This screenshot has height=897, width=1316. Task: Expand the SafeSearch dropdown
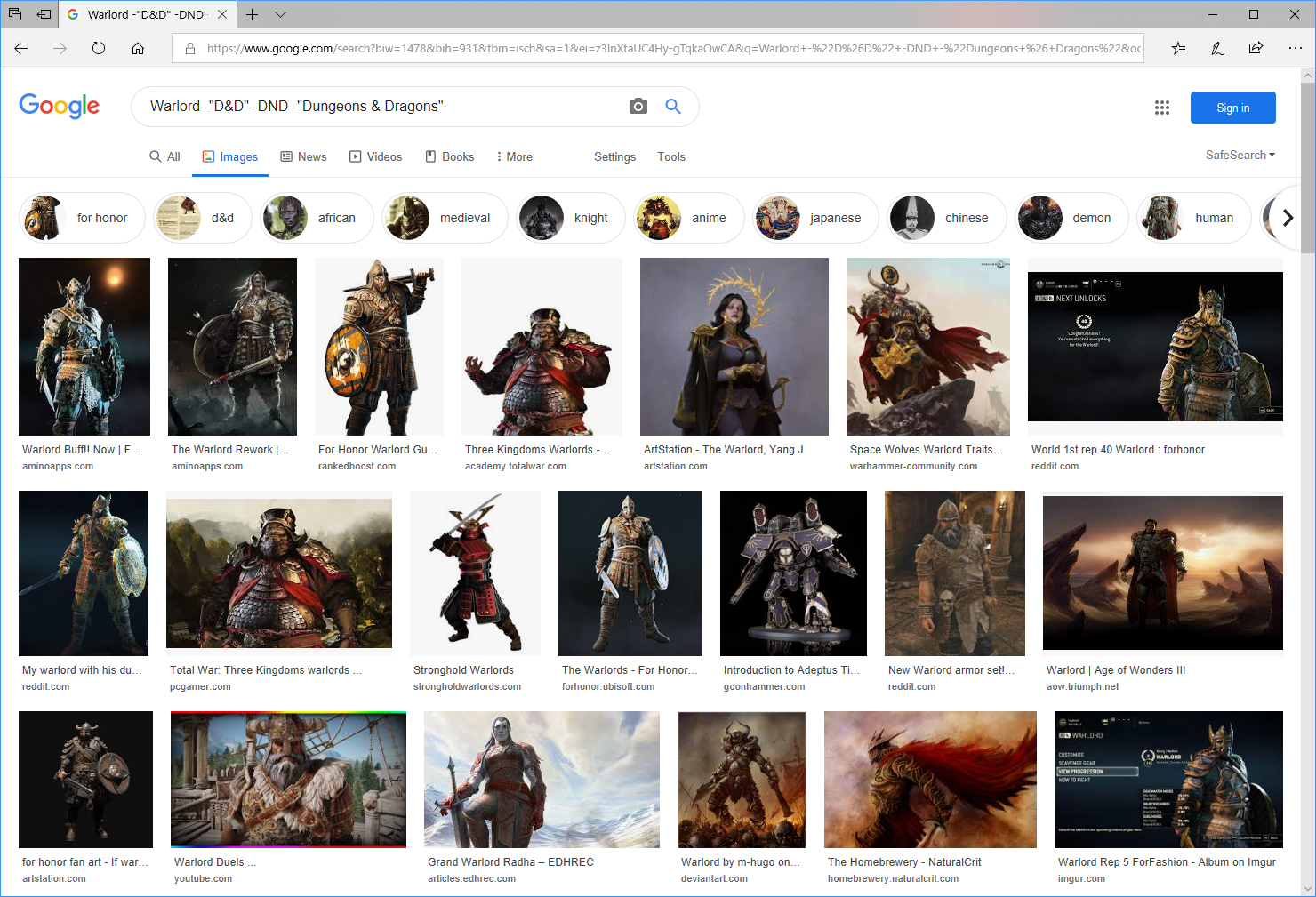coord(1240,155)
